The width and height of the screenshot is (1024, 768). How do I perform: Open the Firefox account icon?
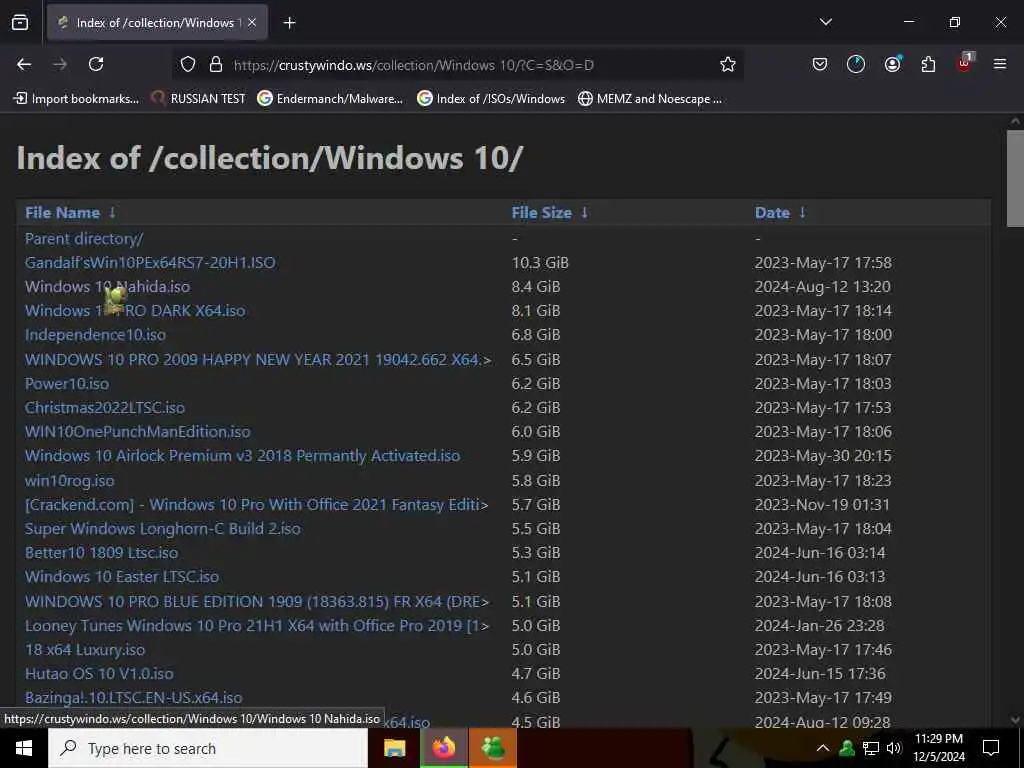tap(892, 64)
